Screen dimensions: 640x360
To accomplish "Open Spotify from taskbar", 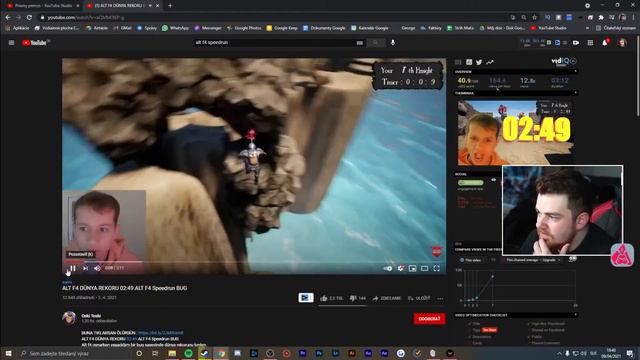I will click(x=189, y=353).
